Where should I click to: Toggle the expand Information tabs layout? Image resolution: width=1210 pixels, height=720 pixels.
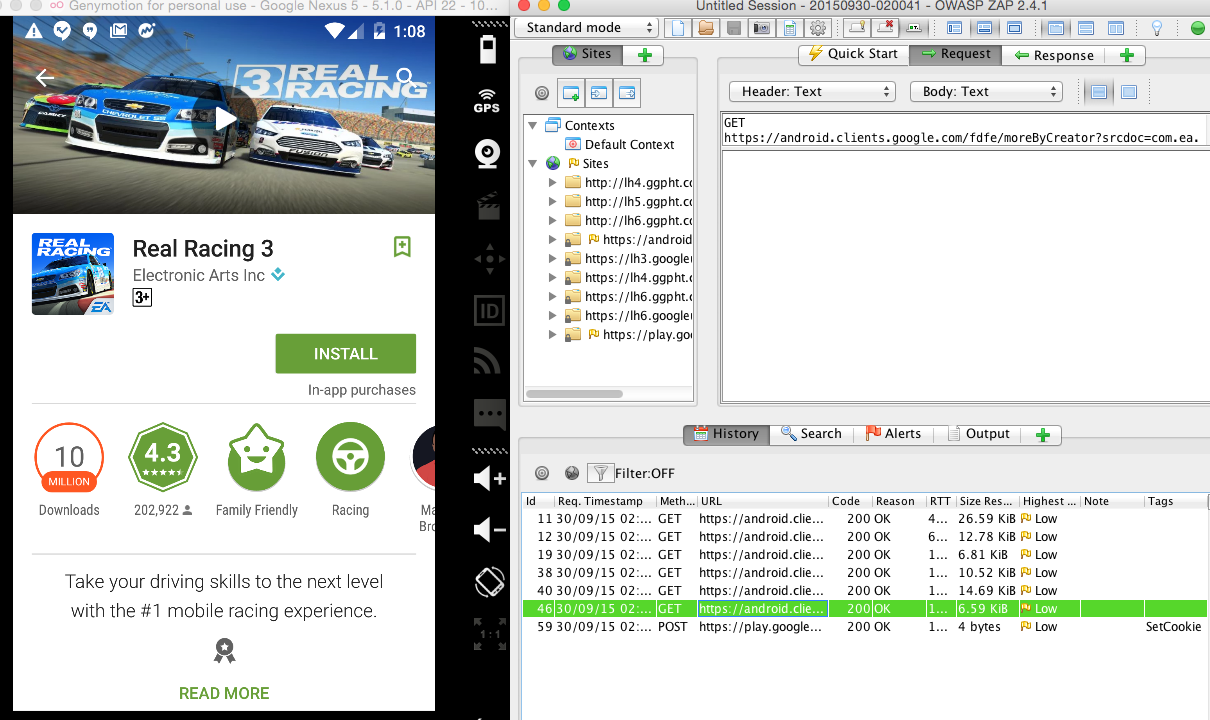[x=984, y=28]
